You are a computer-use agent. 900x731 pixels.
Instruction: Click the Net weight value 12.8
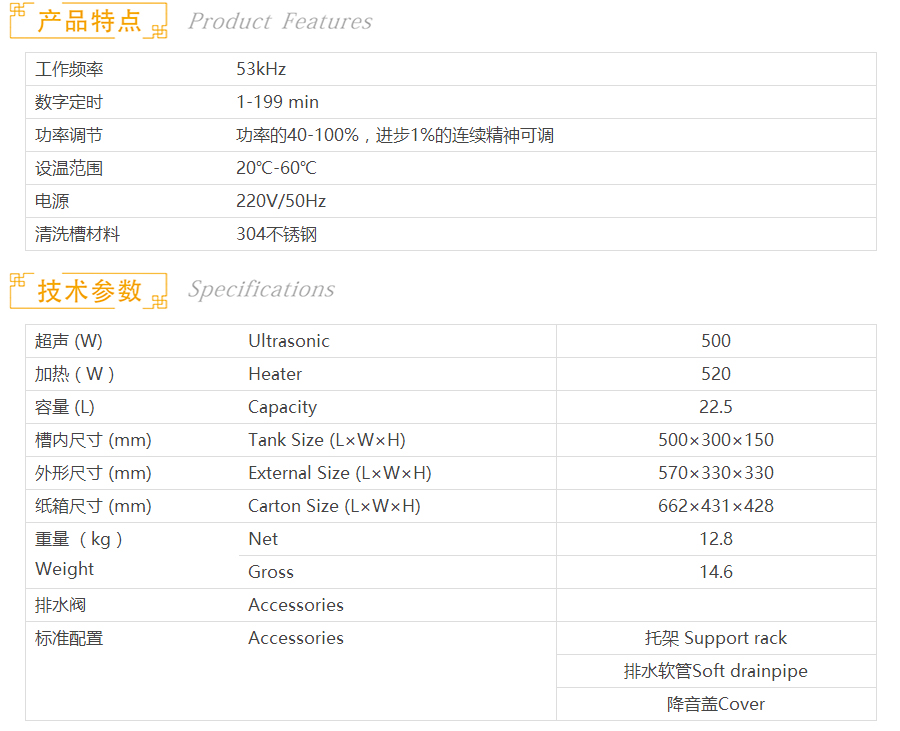pos(716,539)
